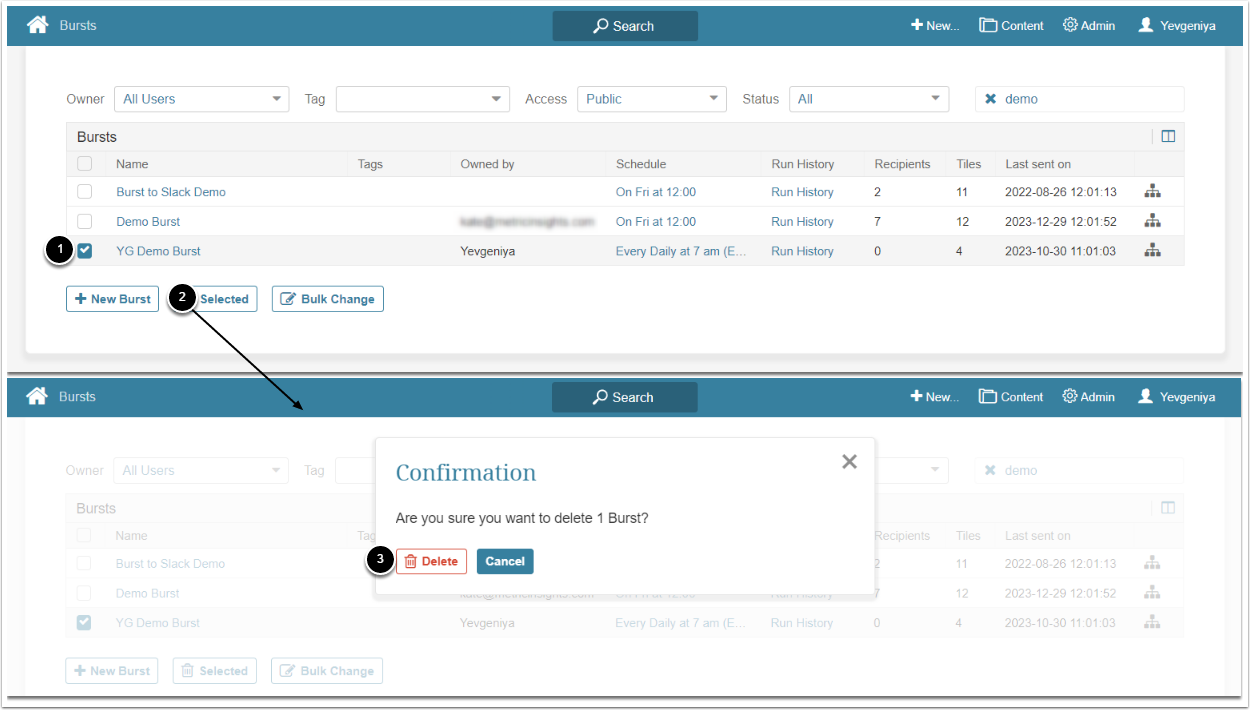The width and height of the screenshot is (1250, 710).
Task: Confirm with the red Delete button
Action: (431, 561)
